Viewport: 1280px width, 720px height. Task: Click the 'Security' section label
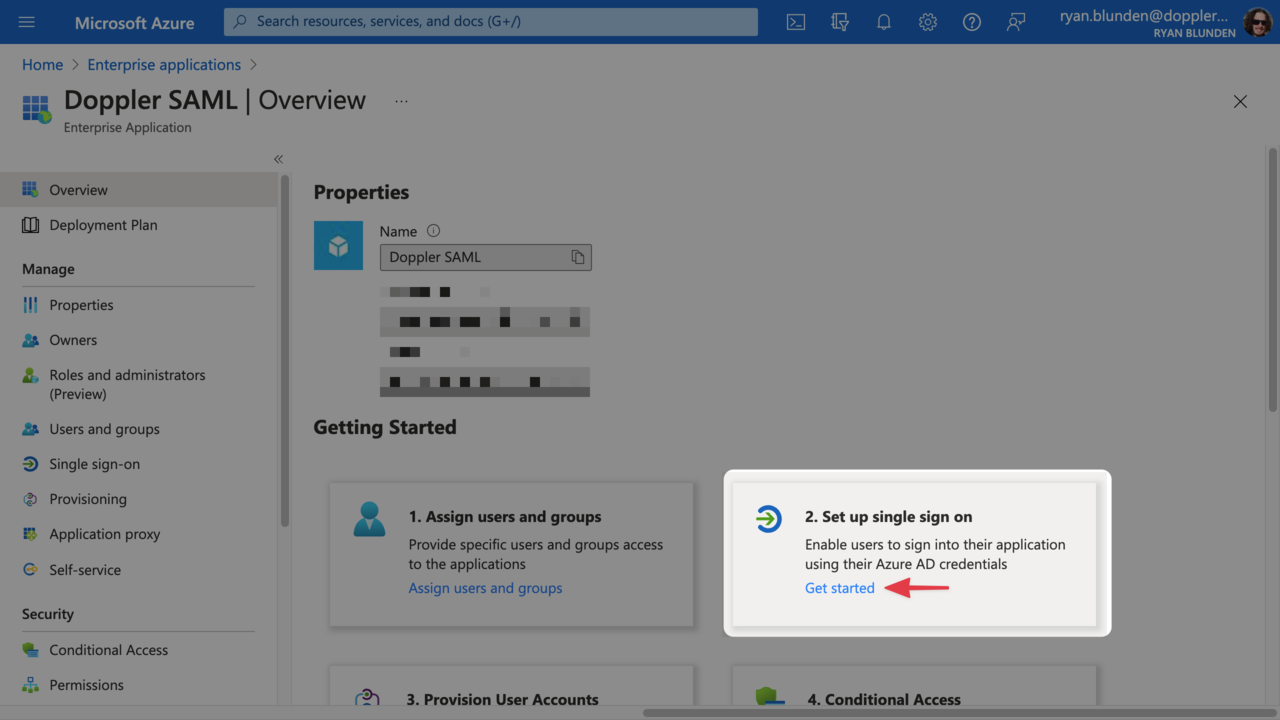pos(48,614)
